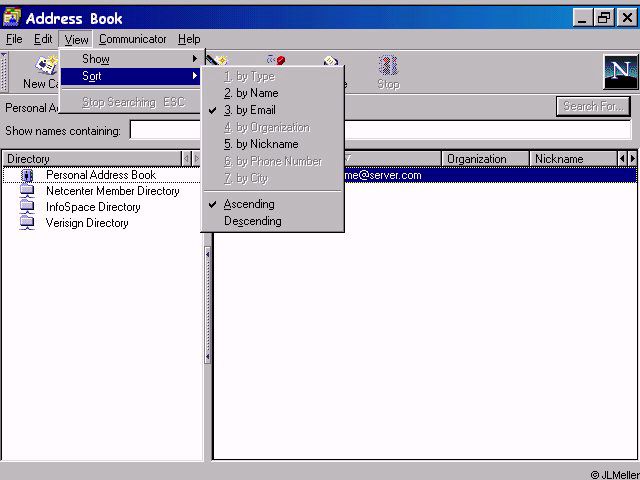Choose the Ascending sort order
The image size is (640, 480).
coord(273,204)
